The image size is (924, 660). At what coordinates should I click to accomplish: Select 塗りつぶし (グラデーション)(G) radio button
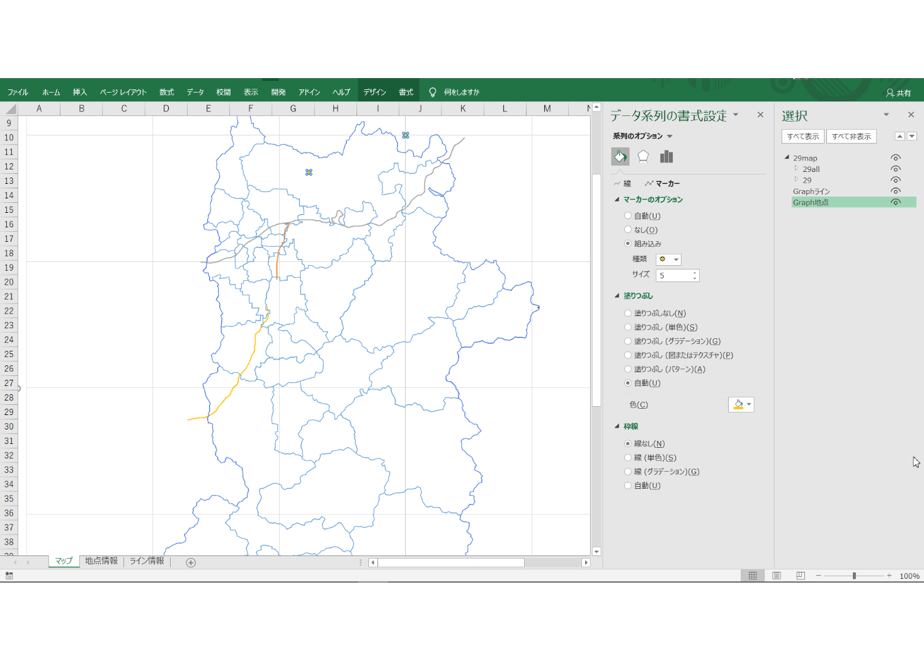628,341
